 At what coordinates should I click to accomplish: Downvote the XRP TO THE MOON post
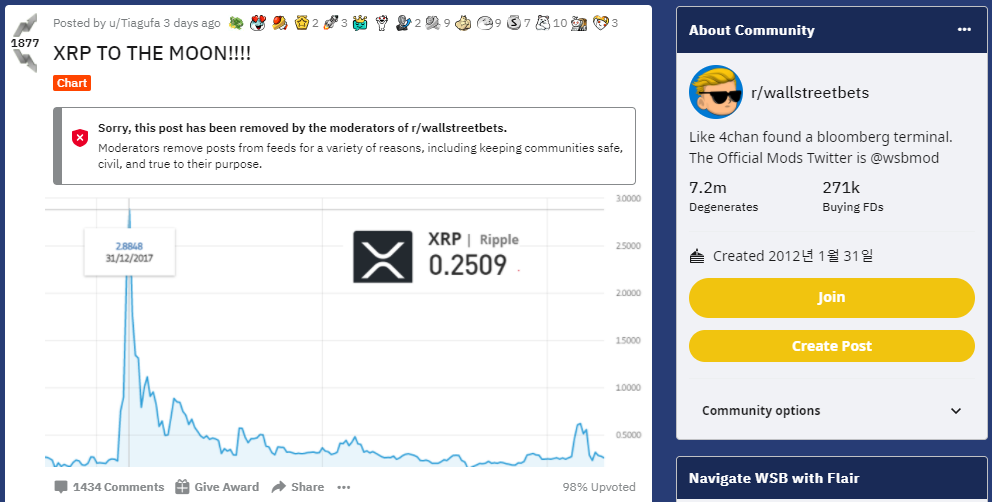tap(25, 61)
